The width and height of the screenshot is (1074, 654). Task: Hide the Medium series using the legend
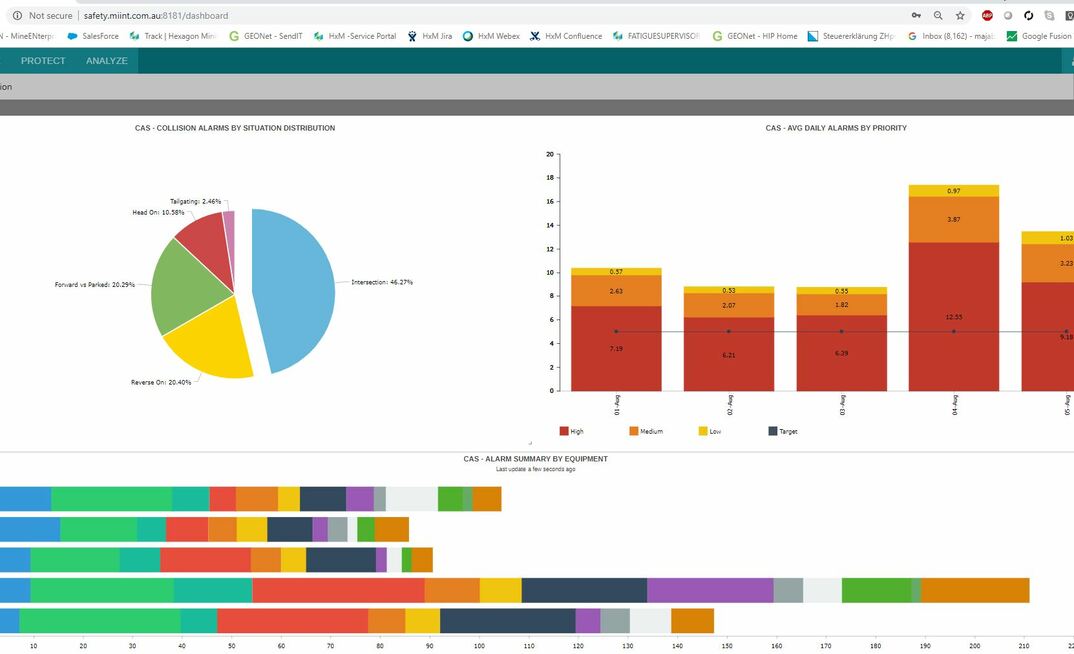(640, 431)
